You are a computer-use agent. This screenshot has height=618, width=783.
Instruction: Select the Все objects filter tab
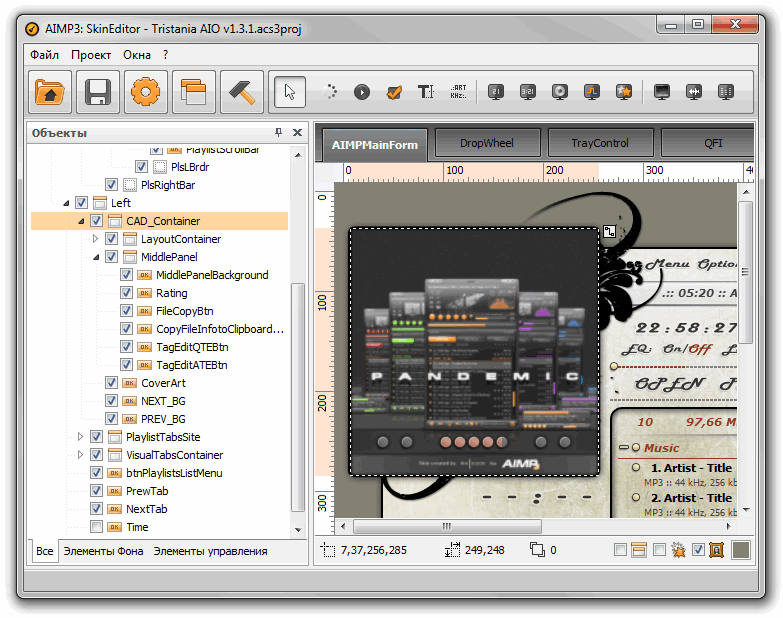[x=44, y=551]
